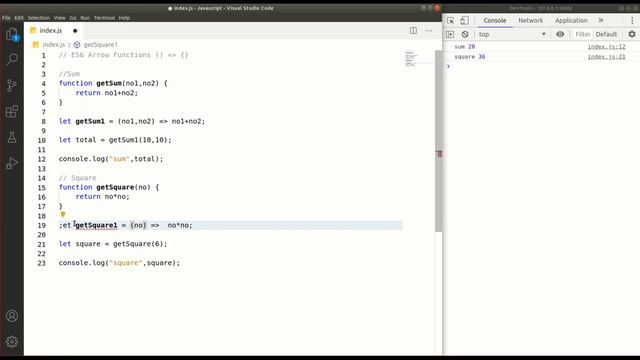Open the Source Control view
This screenshot has height=360, width=640.
[12, 85]
